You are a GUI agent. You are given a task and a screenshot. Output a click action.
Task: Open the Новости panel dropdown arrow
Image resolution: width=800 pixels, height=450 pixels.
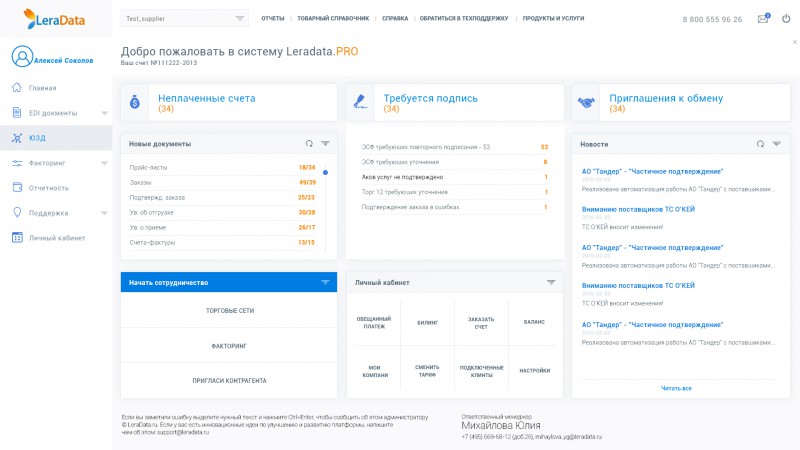coord(777,144)
